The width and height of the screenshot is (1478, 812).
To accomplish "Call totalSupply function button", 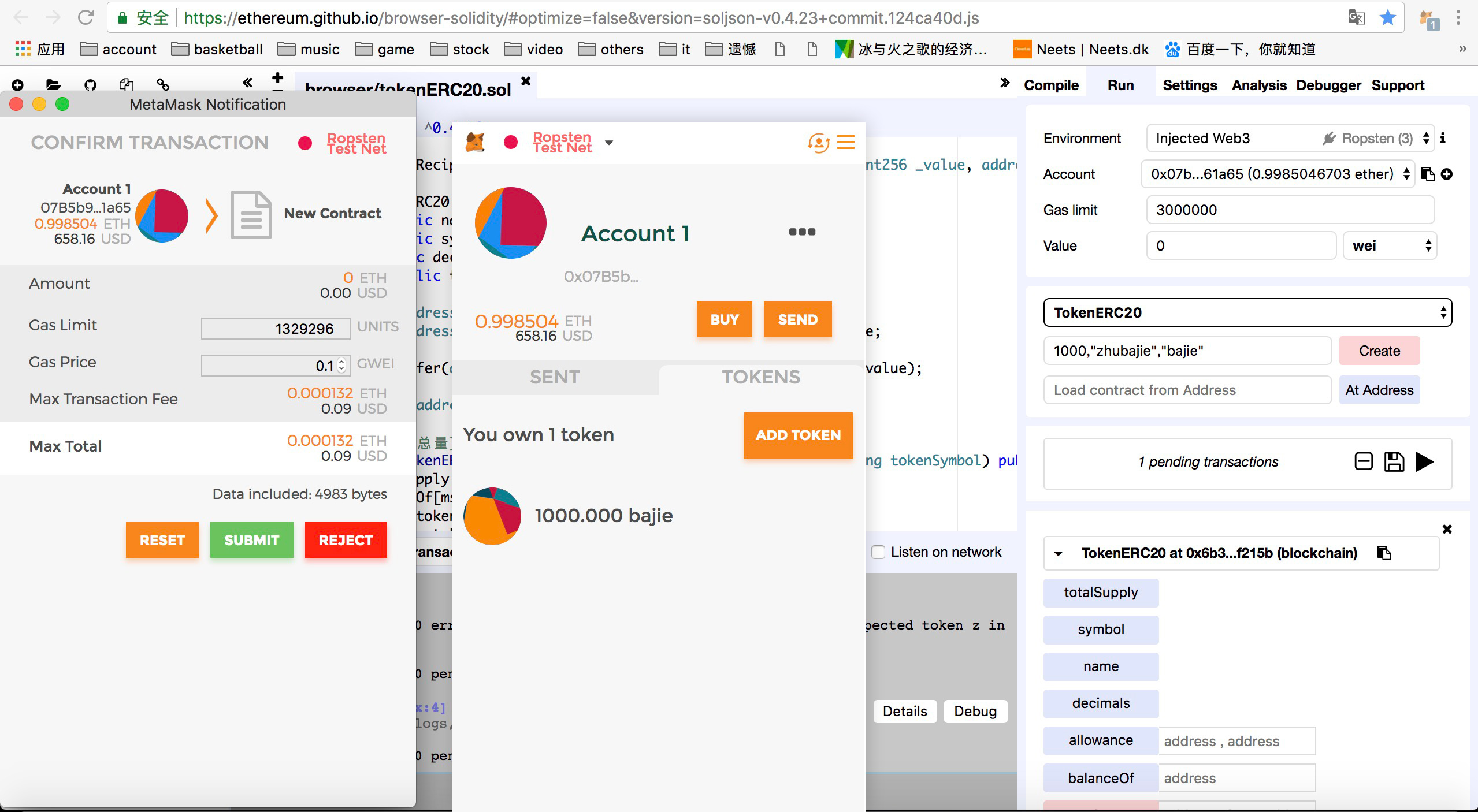I will (x=1101, y=593).
